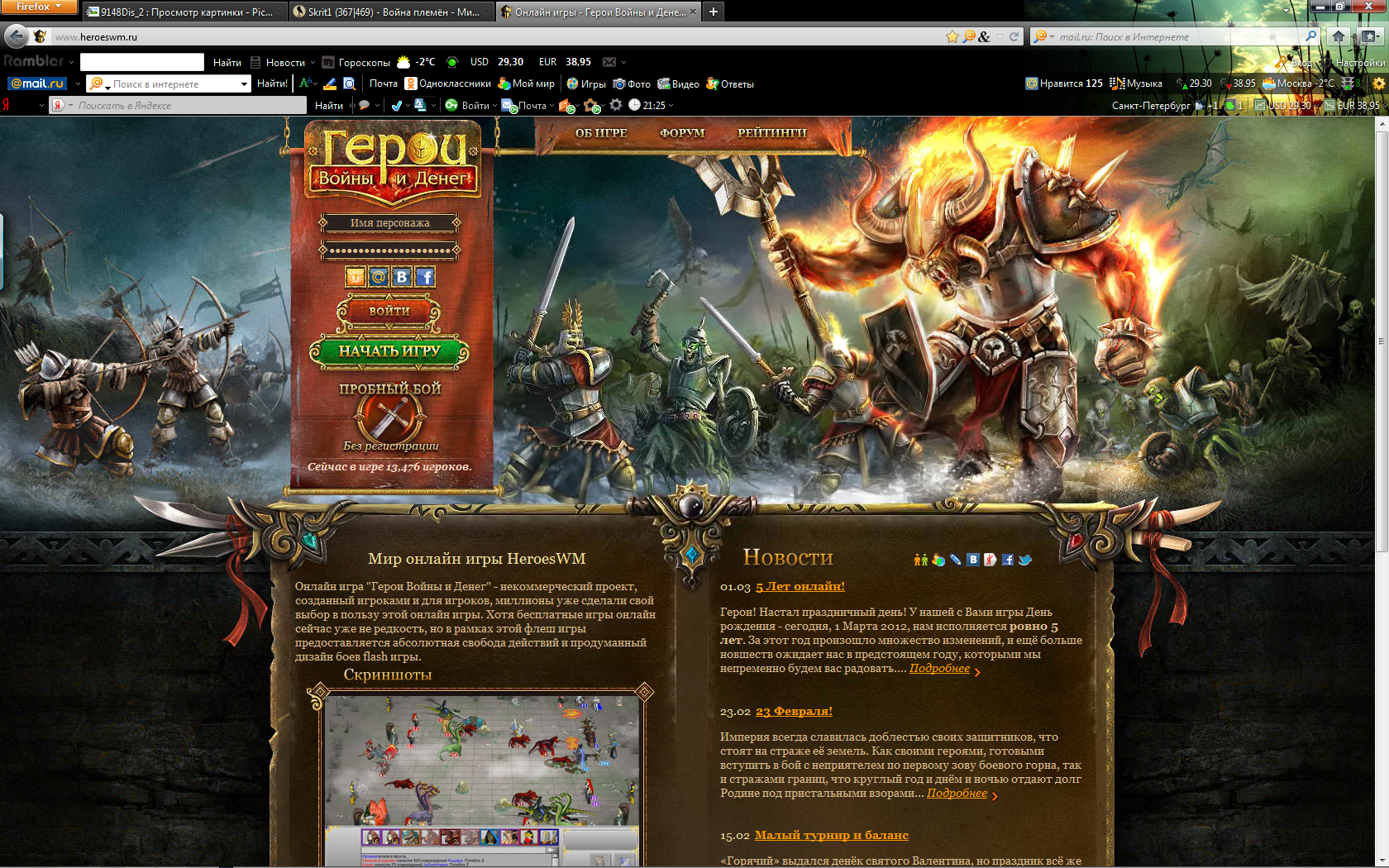Share news via the Twitter bird icon
This screenshot has width=1389, height=868.
1025,560
